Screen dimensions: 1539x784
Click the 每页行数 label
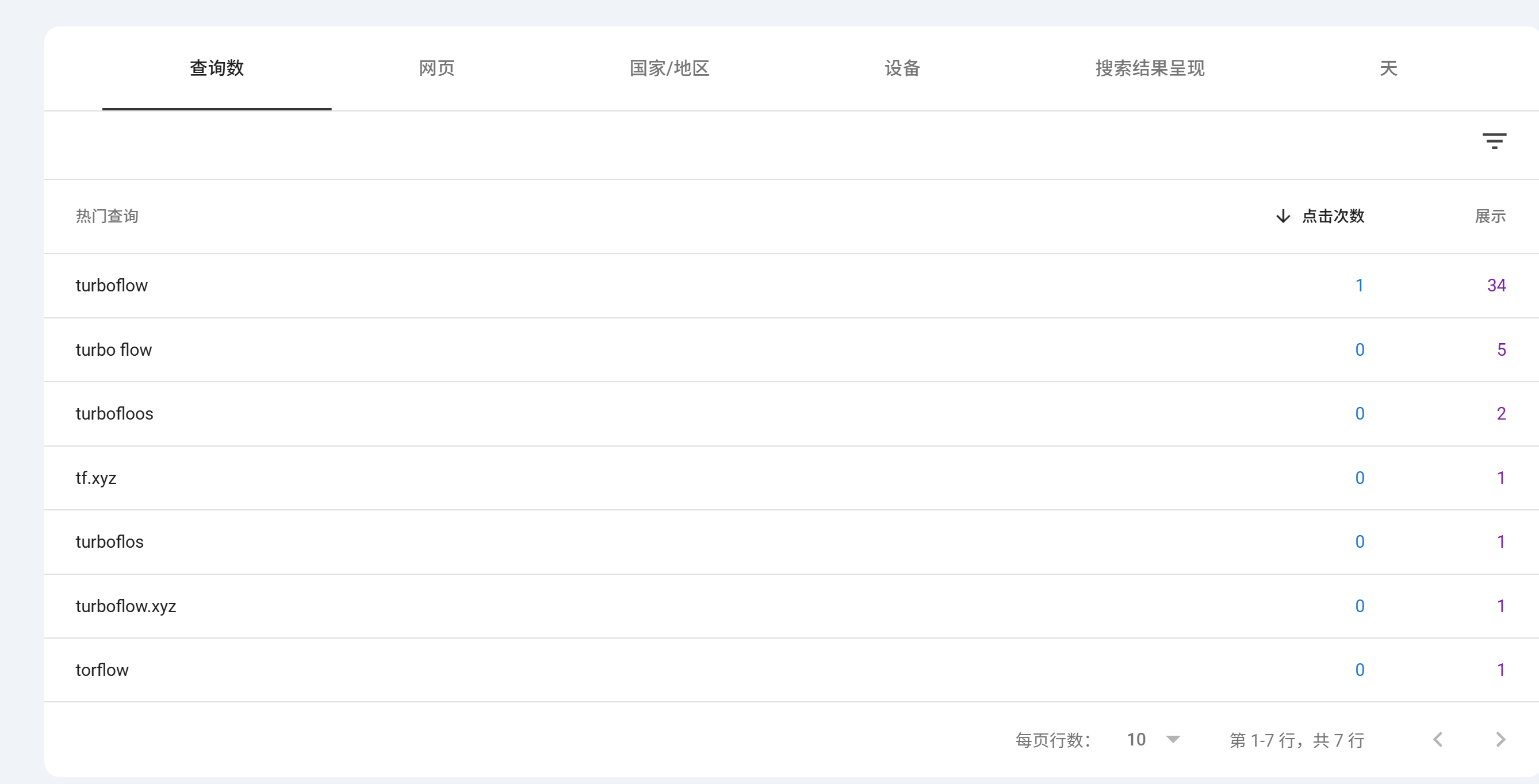[1052, 740]
